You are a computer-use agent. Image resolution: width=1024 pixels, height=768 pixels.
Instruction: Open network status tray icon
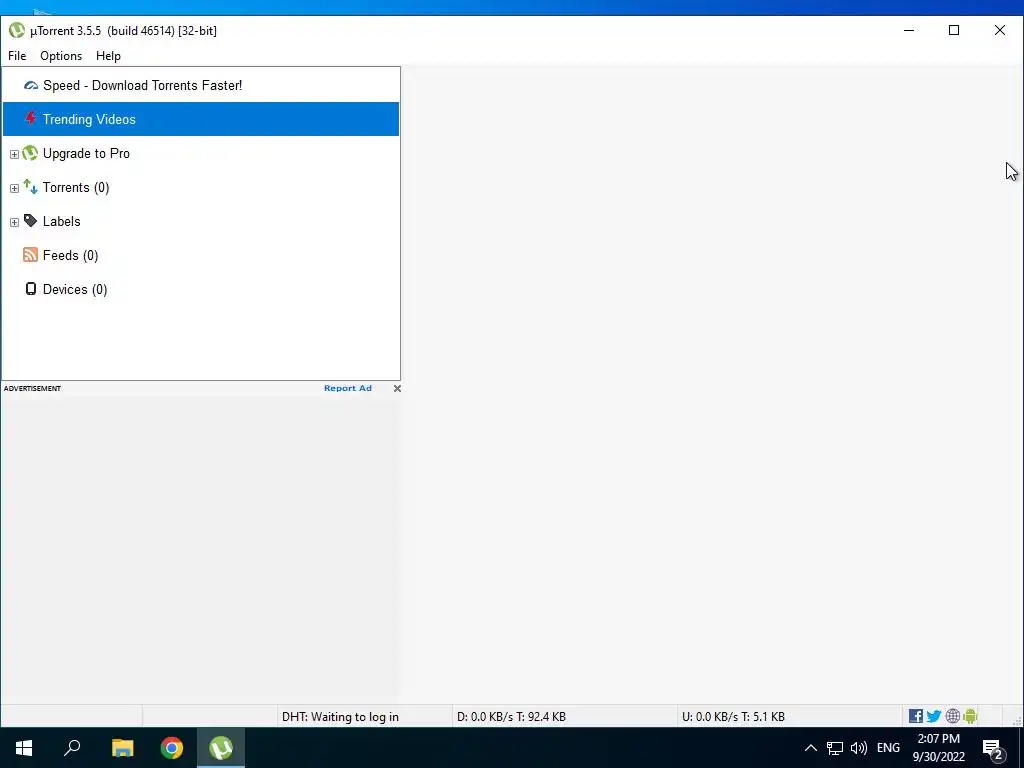tap(835, 748)
